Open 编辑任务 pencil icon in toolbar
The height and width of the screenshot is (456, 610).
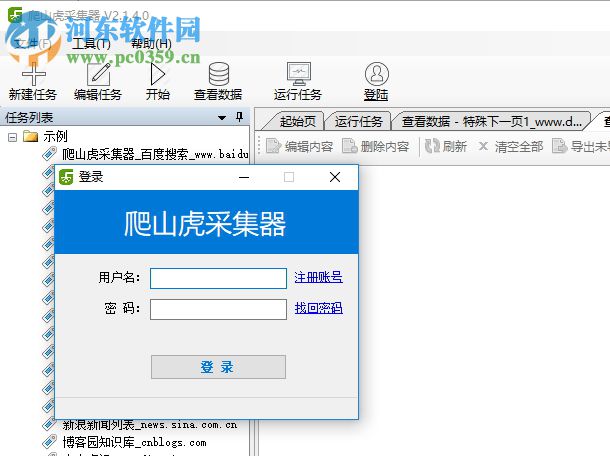(98, 74)
